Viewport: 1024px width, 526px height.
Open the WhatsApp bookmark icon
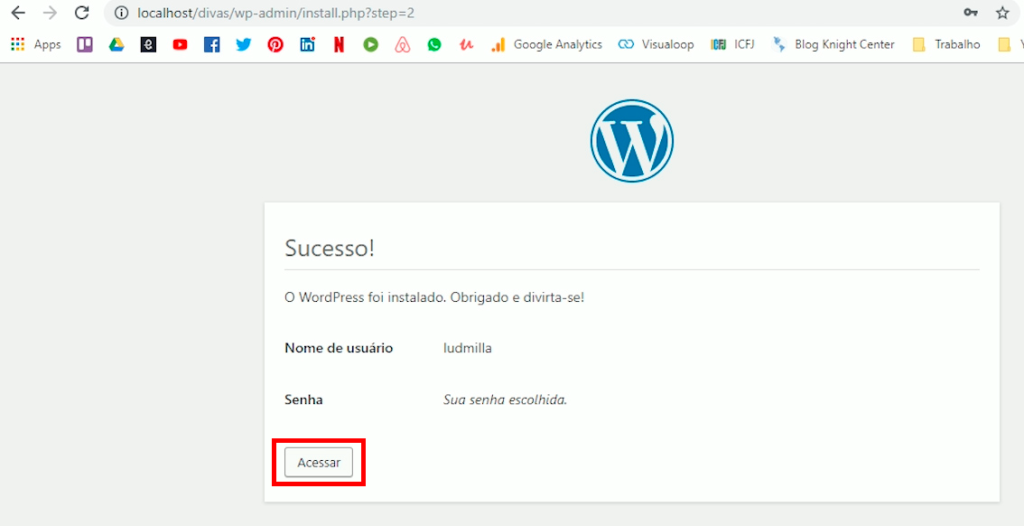click(434, 44)
